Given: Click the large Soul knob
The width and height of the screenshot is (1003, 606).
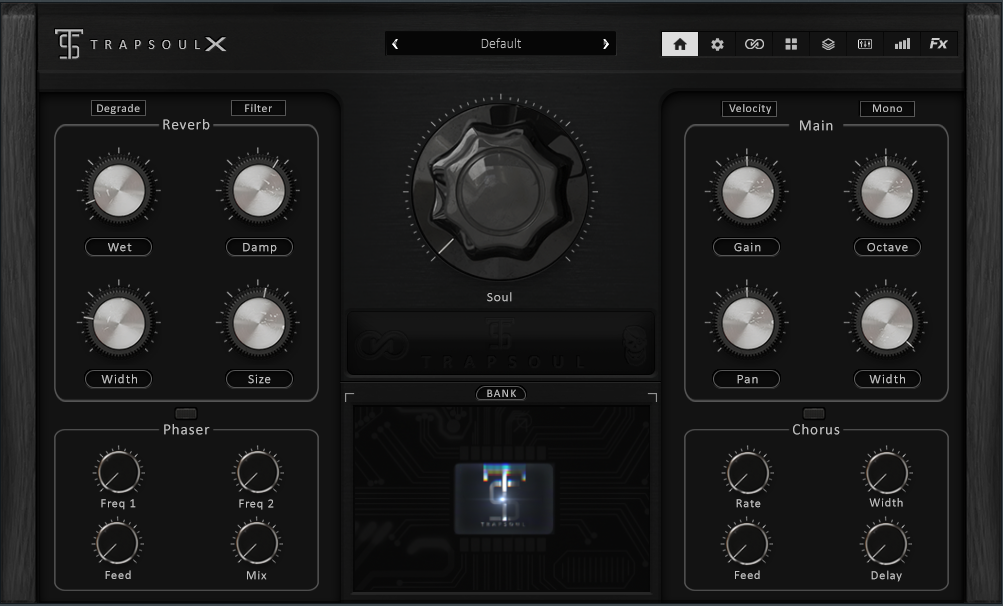Looking at the screenshot, I should coord(499,191).
